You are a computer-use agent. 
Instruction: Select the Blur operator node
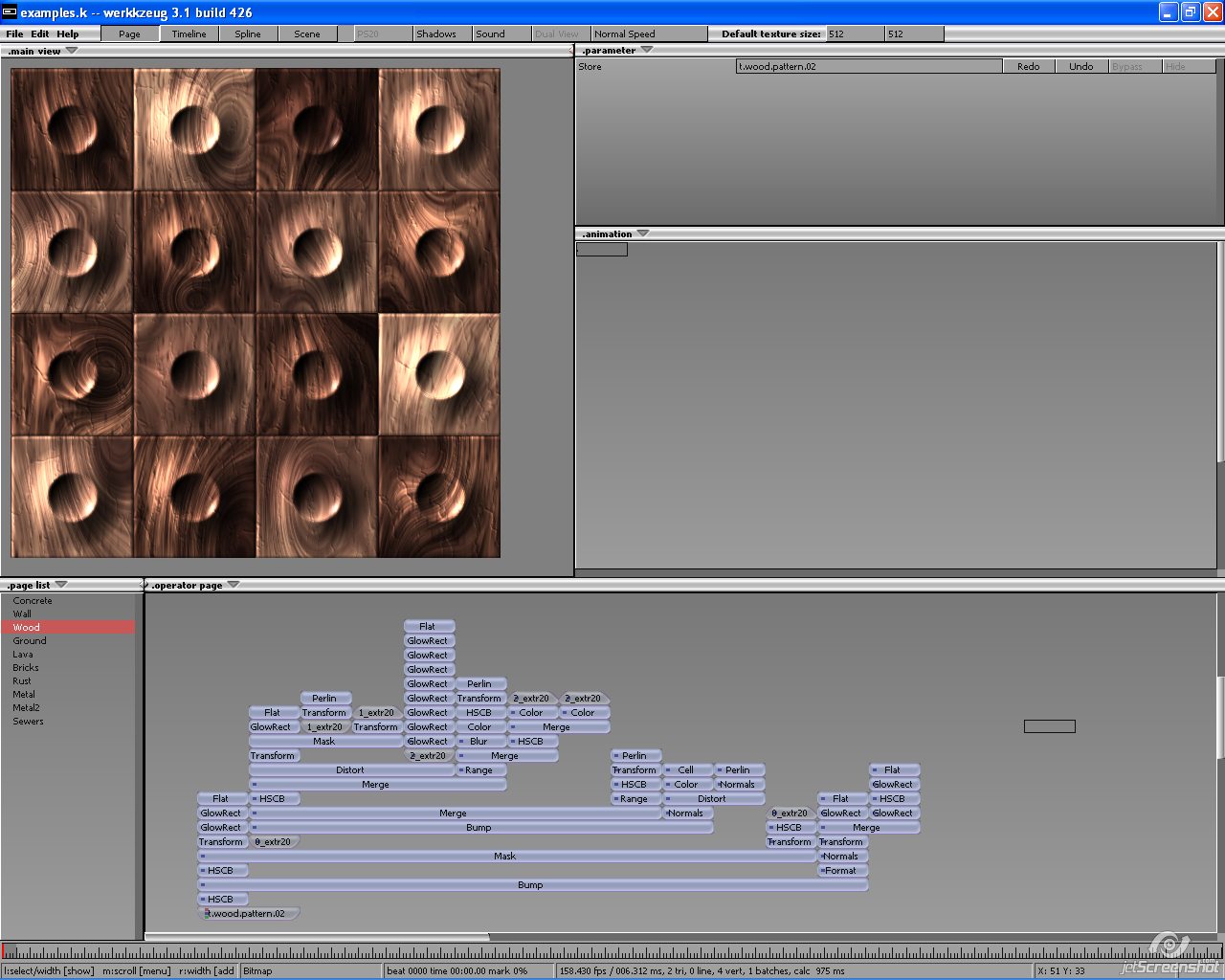tap(479, 742)
